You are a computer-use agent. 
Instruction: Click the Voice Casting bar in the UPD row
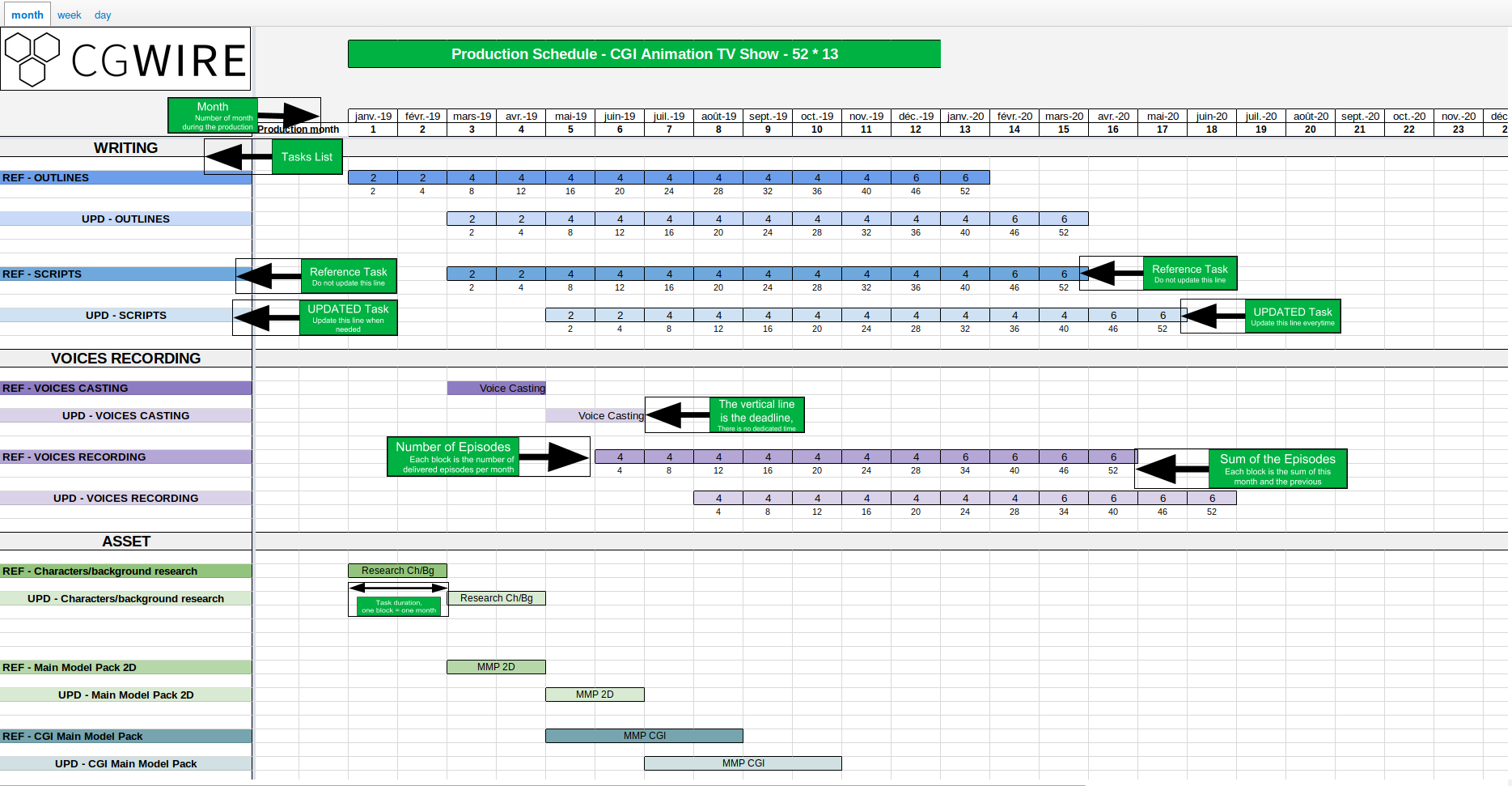595,416
